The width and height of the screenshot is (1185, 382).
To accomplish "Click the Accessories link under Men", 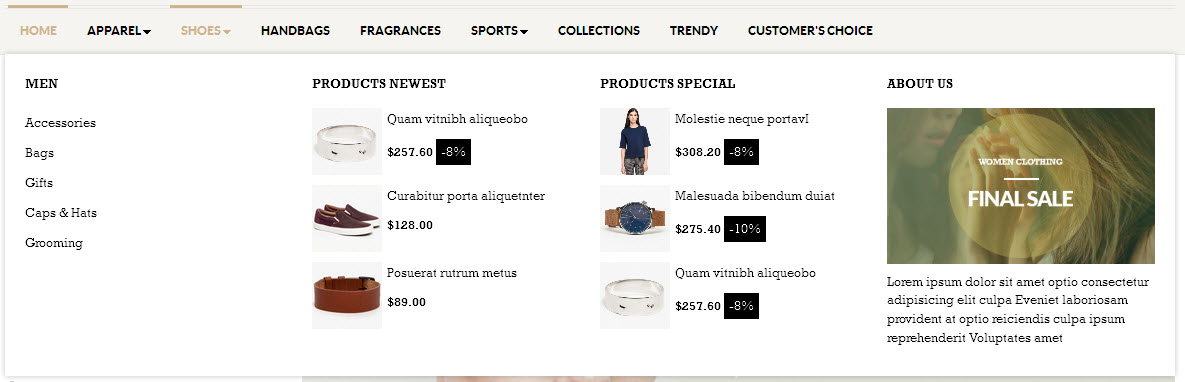I will click(x=60, y=123).
